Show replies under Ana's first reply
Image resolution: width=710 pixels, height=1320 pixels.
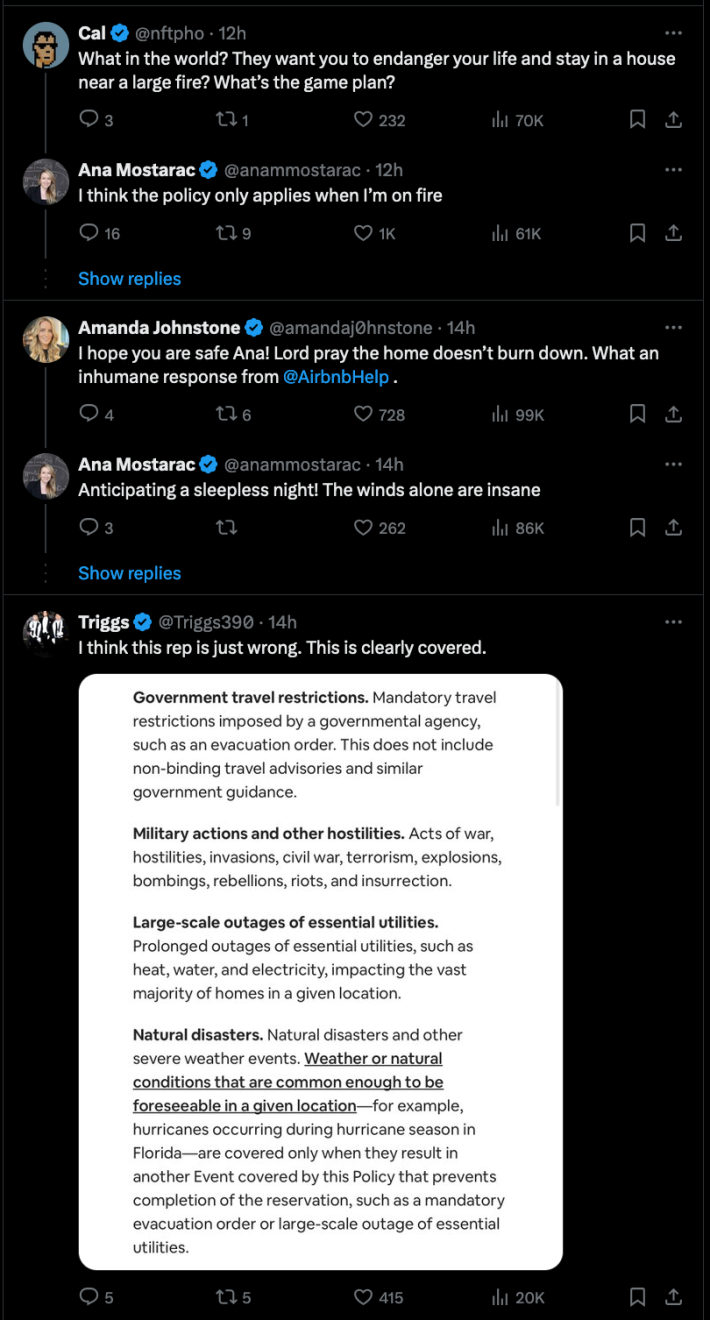(x=129, y=278)
